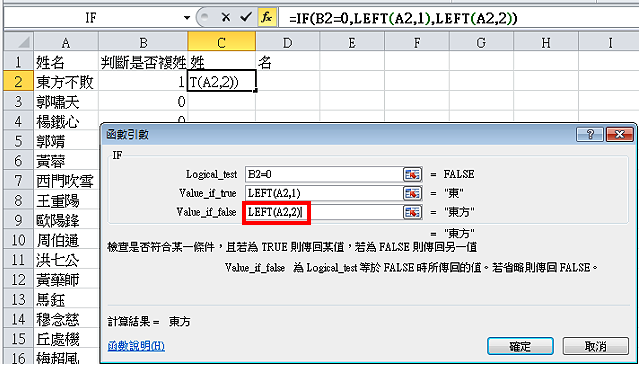Click the 取消 Cancel button

595,346
